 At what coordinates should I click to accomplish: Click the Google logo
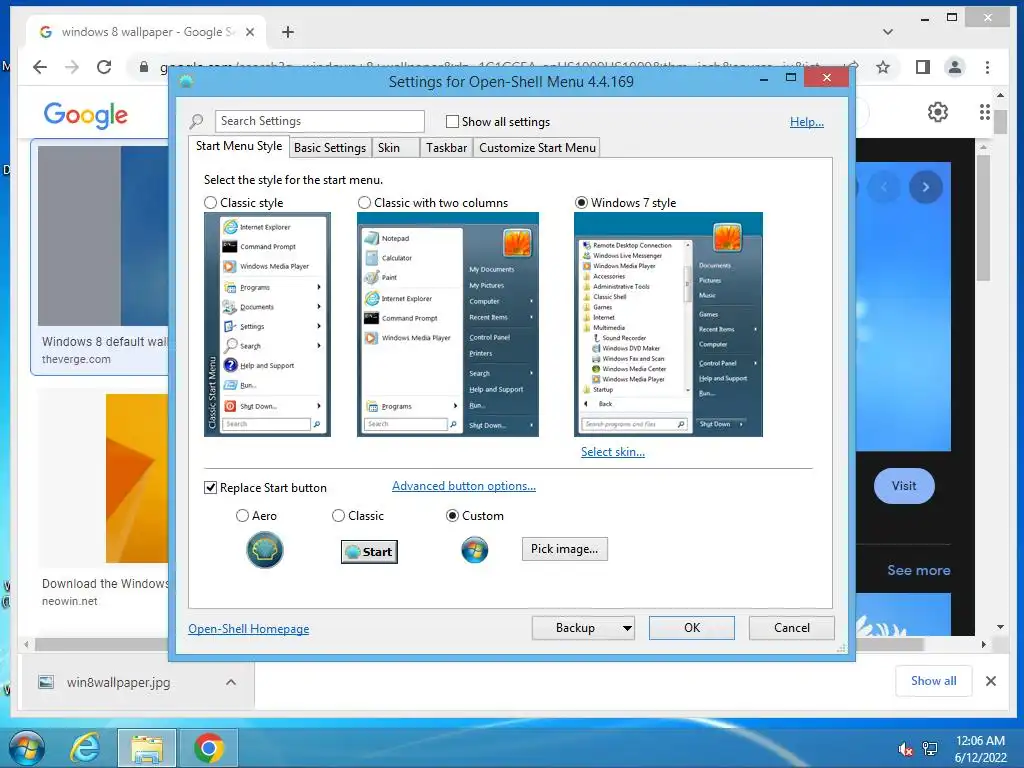86,115
